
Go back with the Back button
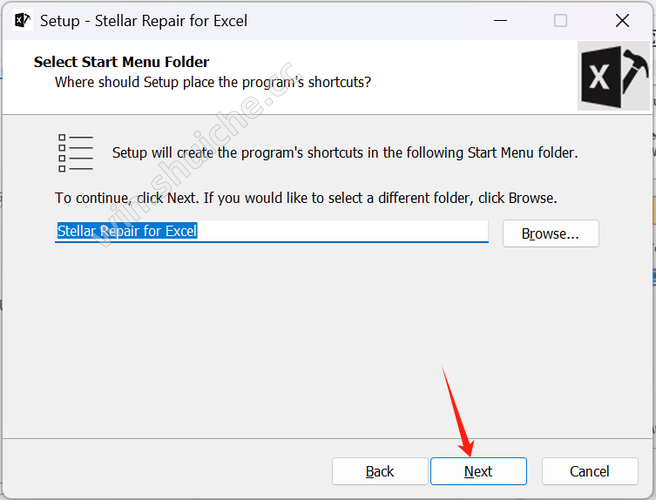[380, 471]
